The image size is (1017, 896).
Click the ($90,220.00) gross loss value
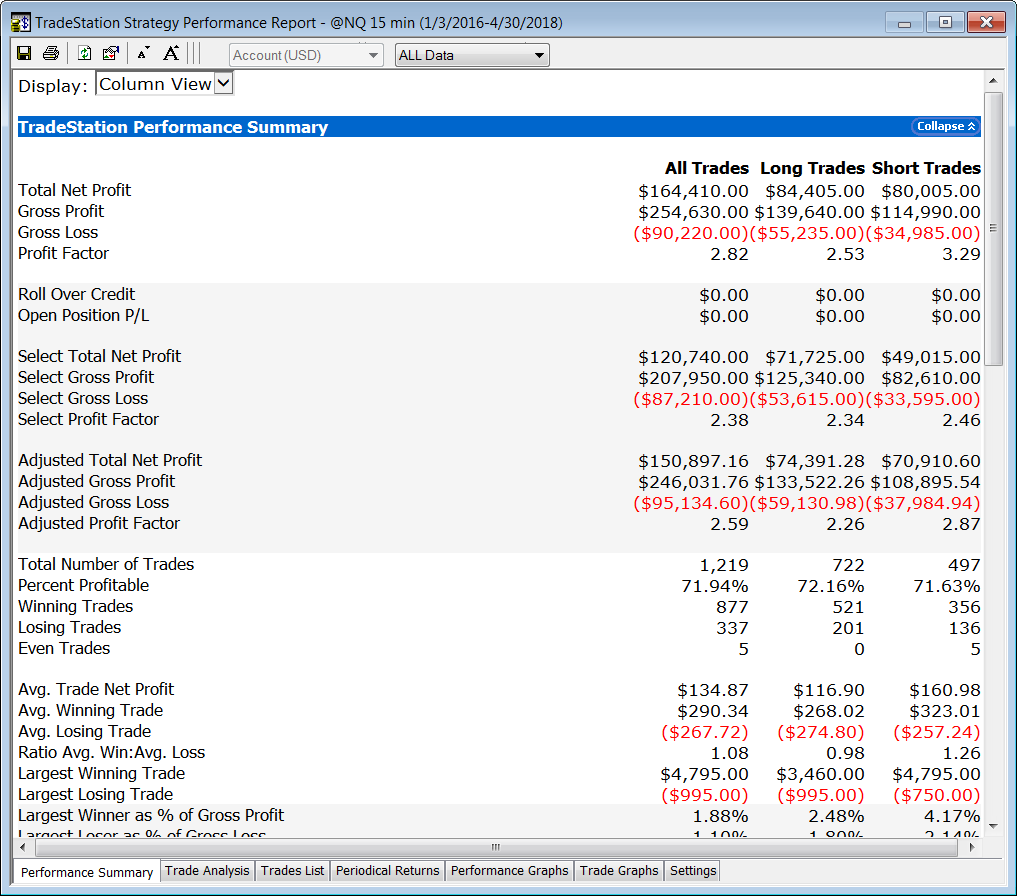pyautogui.click(x=691, y=234)
